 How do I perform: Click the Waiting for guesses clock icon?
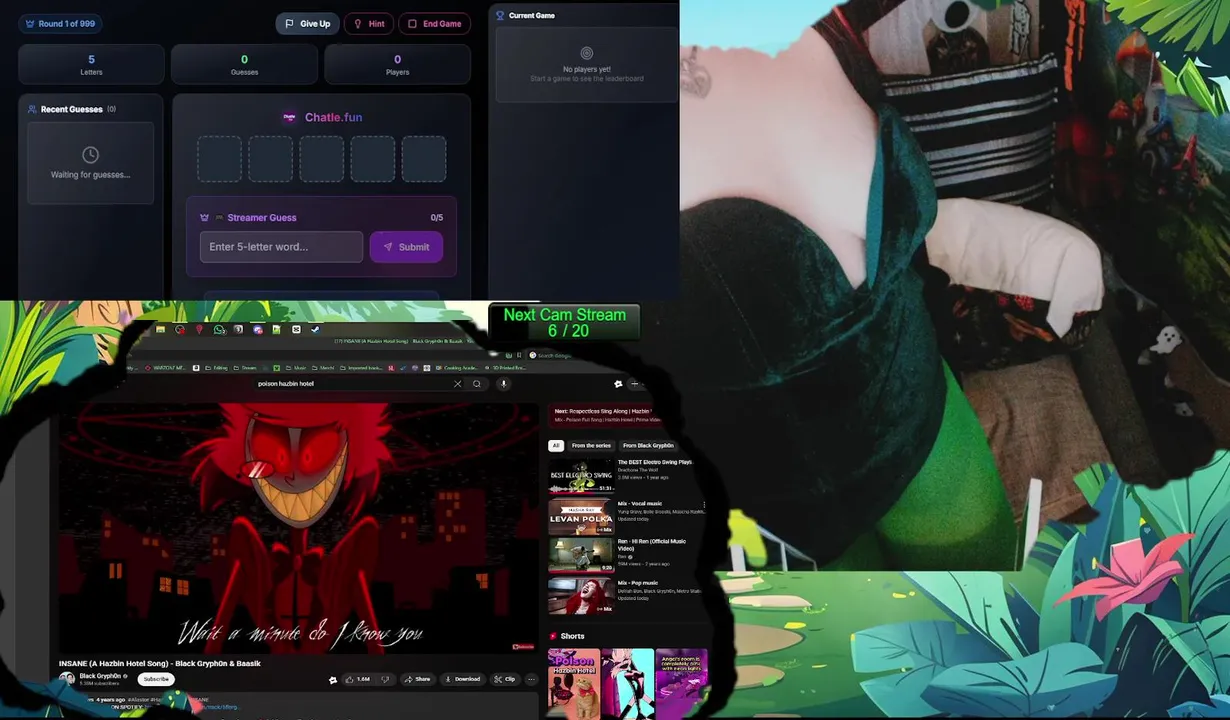[x=90, y=155]
